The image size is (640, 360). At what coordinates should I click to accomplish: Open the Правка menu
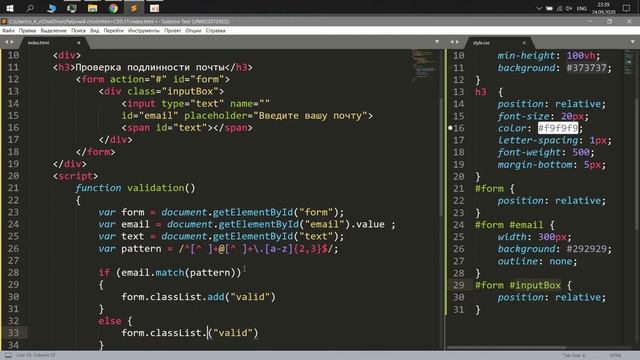[27, 31]
